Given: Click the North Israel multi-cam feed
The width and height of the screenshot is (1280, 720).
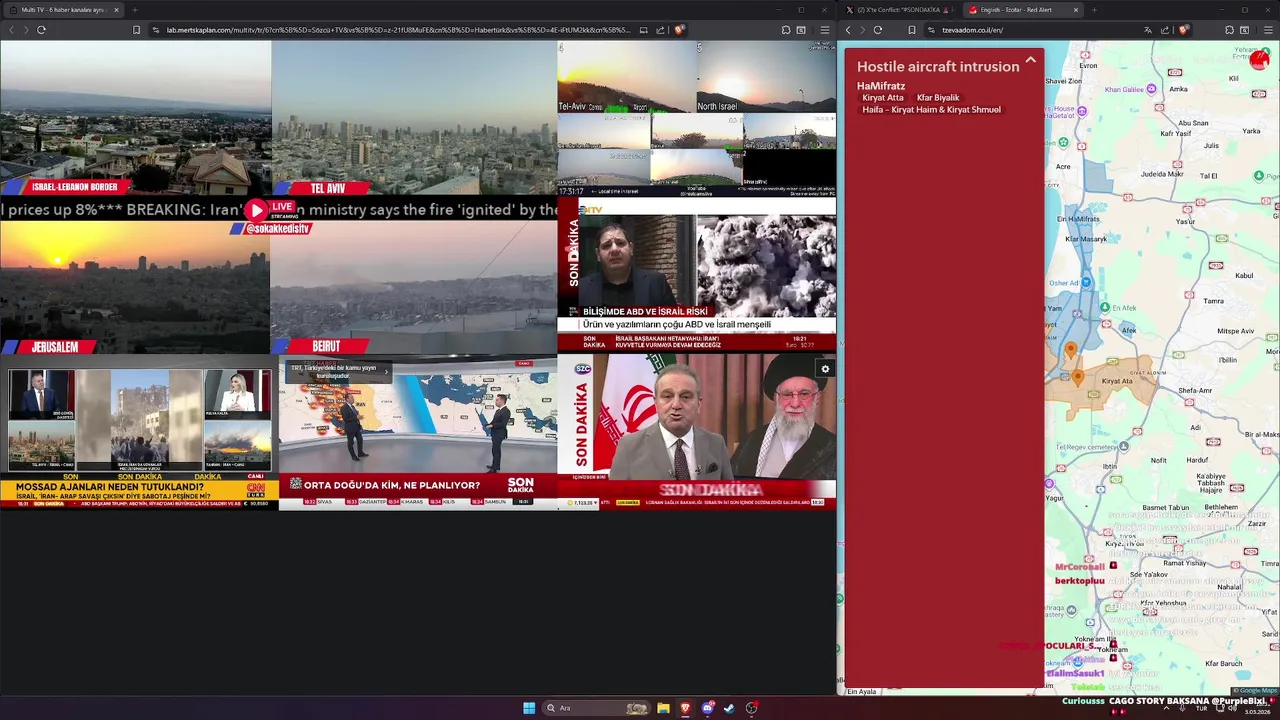Looking at the screenshot, I should (x=766, y=76).
